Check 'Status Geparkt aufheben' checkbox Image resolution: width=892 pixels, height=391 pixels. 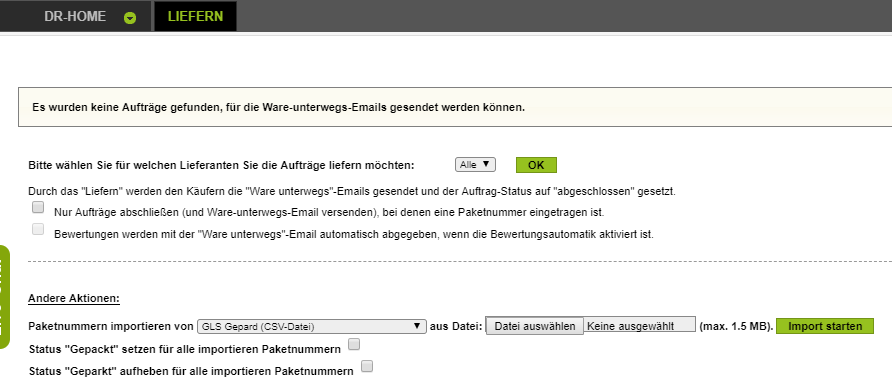pyautogui.click(x=367, y=366)
